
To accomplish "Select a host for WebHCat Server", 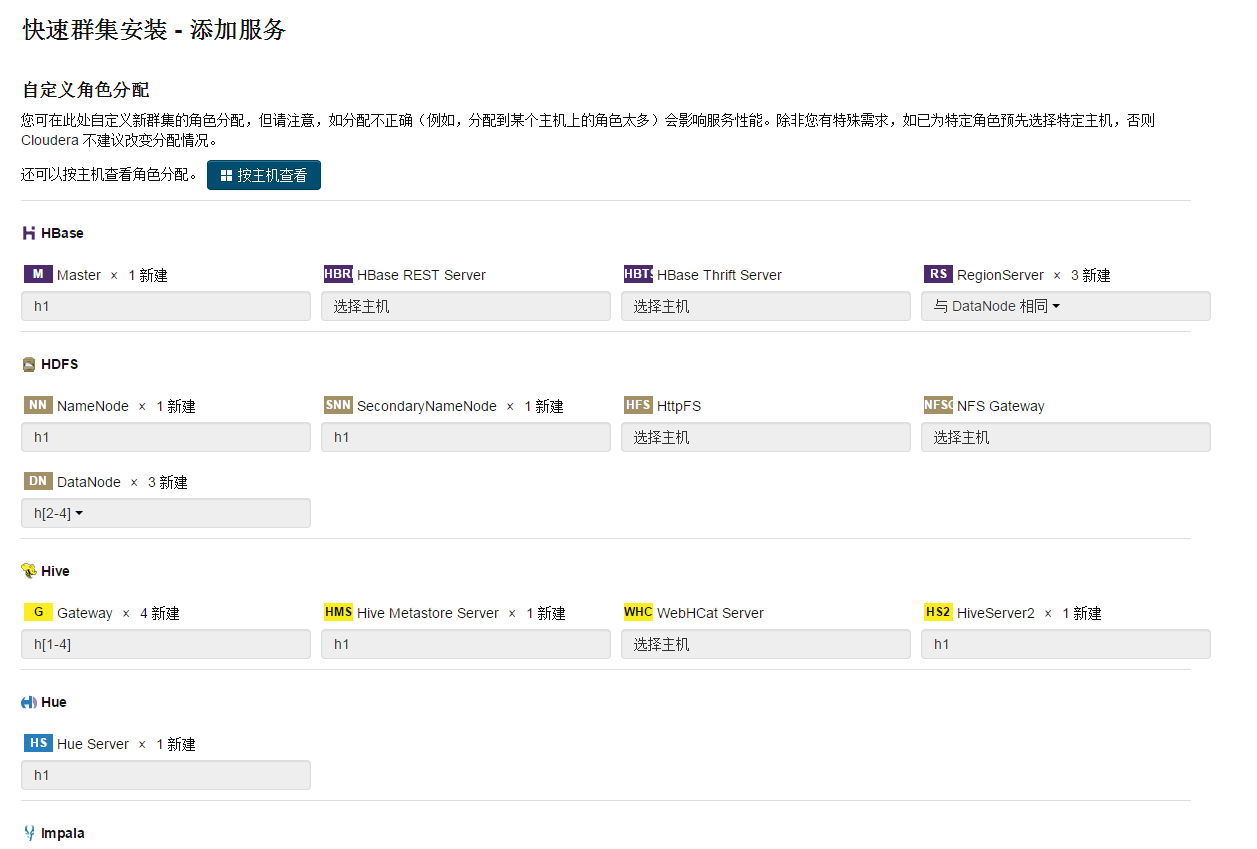I will [765, 644].
